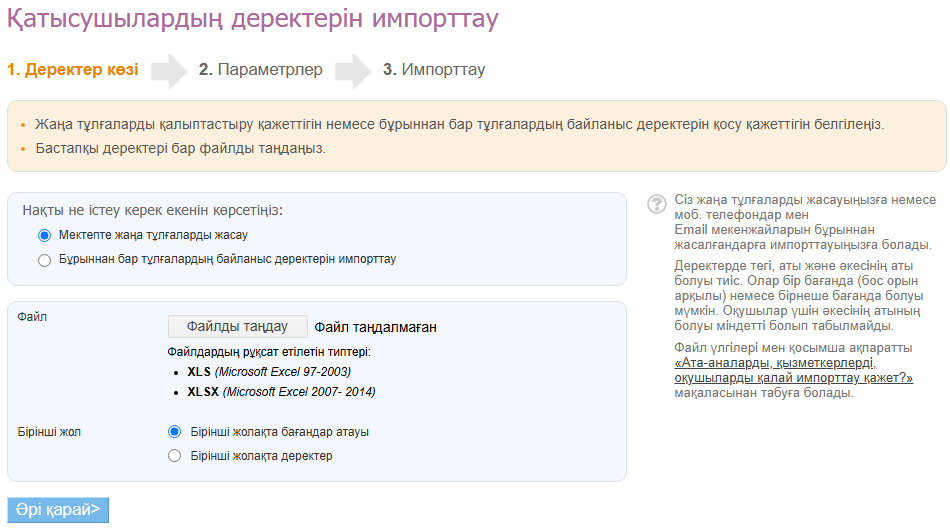This screenshot has width=950, height=528.
Task: Jump to step 3. Импорттау
Action: tap(433, 70)
